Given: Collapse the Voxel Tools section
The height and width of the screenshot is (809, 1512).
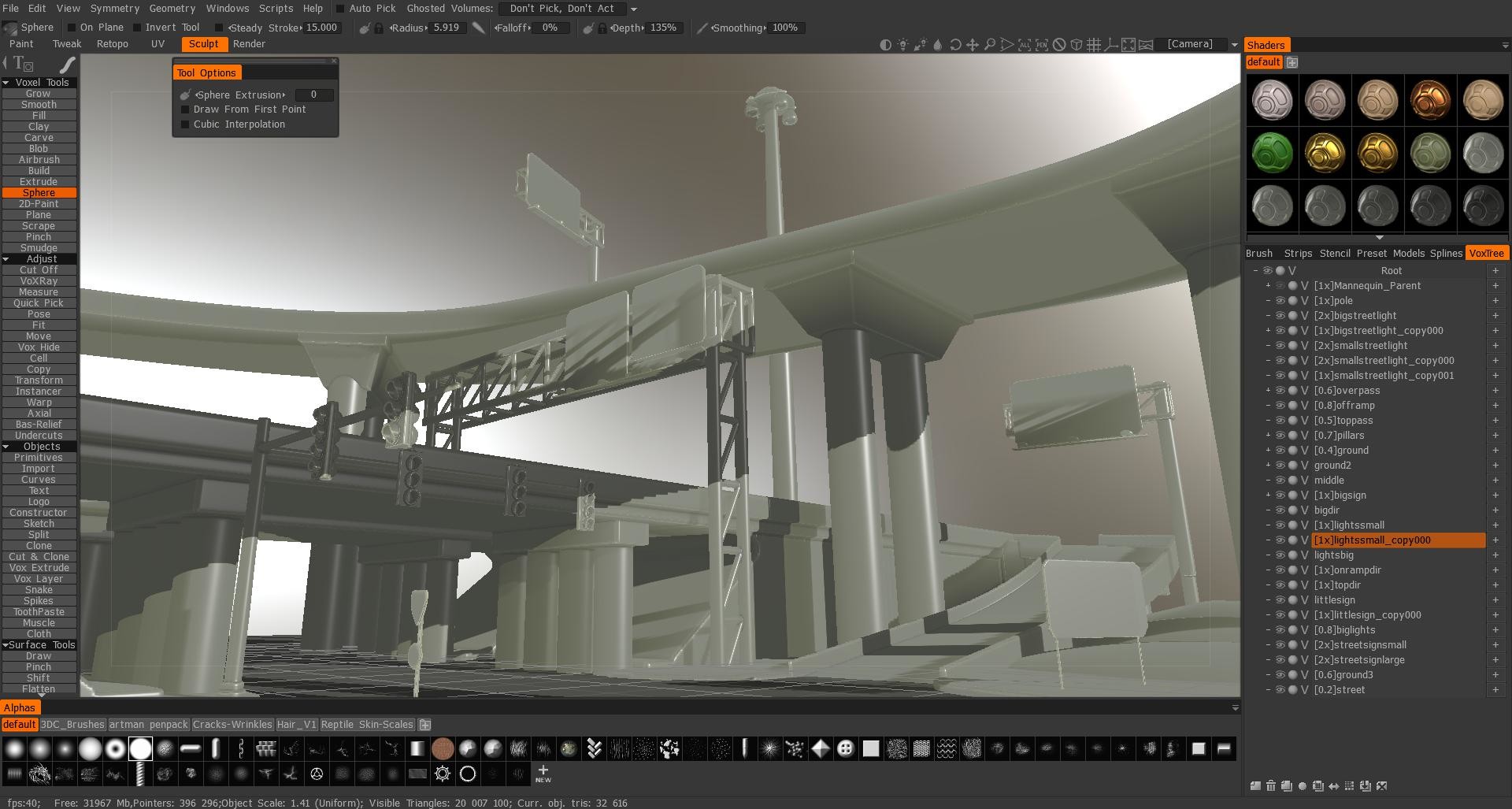Looking at the screenshot, I should pos(6,83).
